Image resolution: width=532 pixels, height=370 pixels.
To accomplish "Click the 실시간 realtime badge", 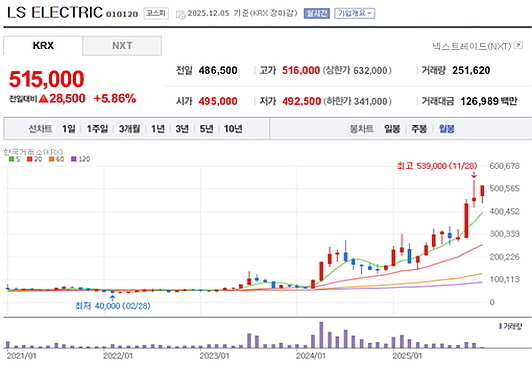I will pyautogui.click(x=317, y=13).
